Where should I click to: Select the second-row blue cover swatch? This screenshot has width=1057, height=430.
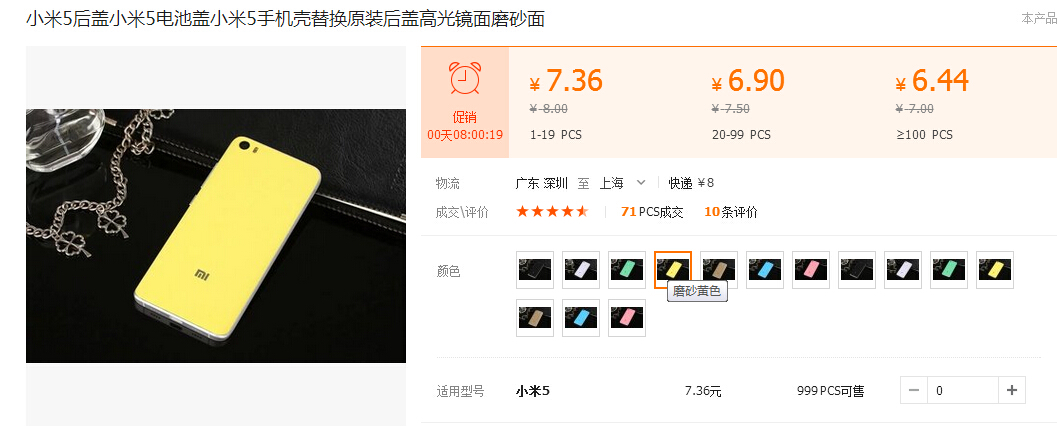(580, 317)
